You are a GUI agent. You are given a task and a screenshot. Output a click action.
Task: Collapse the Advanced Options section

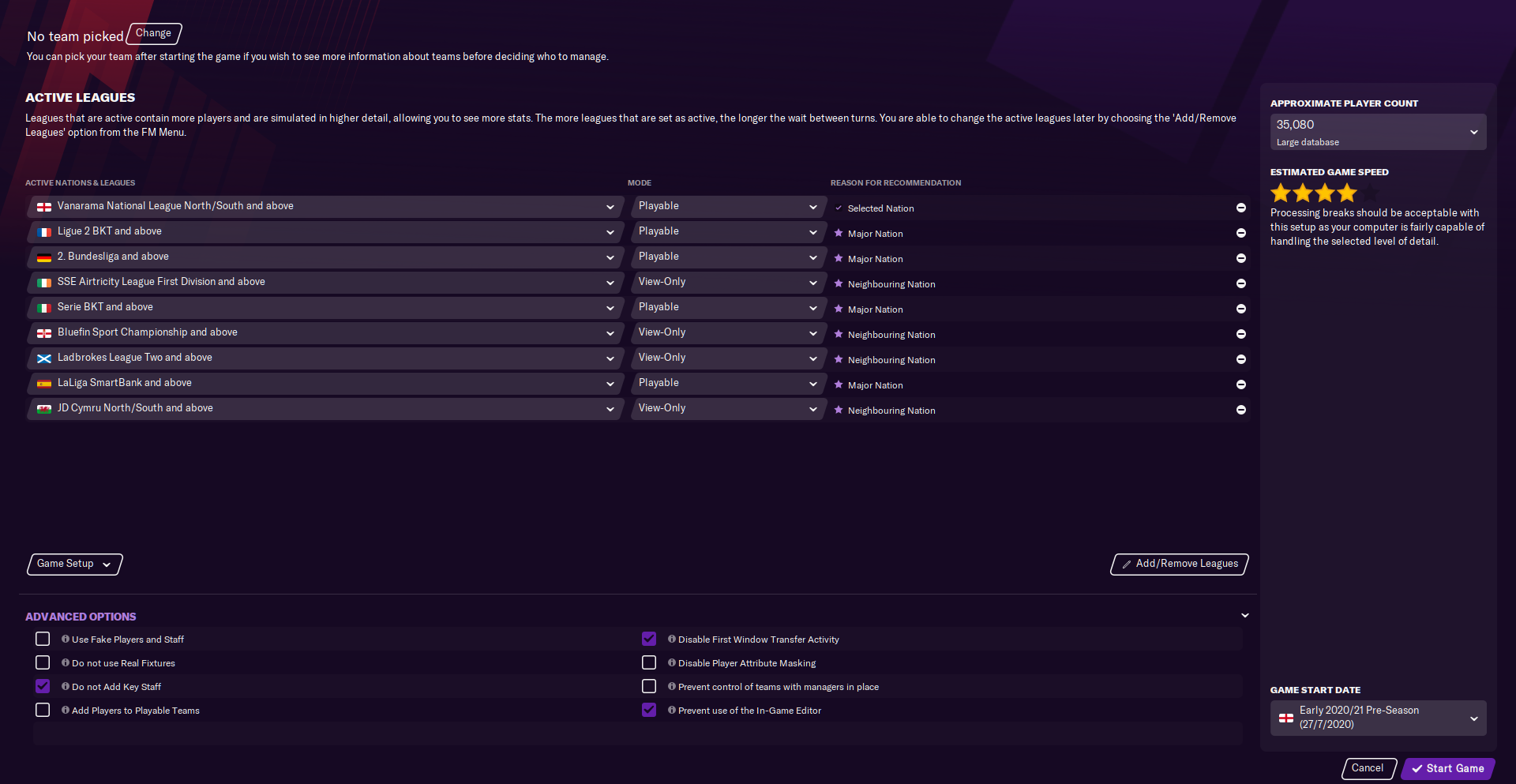(1244, 616)
